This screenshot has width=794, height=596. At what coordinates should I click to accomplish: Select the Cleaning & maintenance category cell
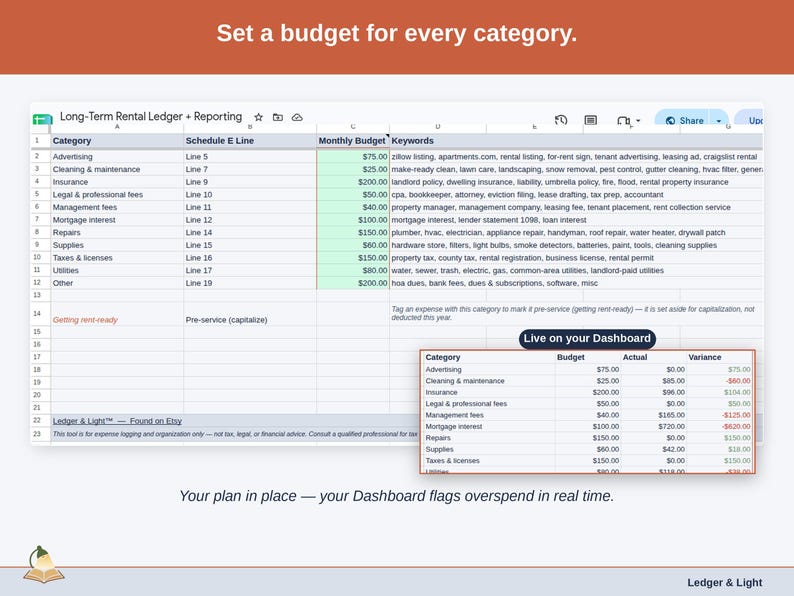[x=117, y=169]
